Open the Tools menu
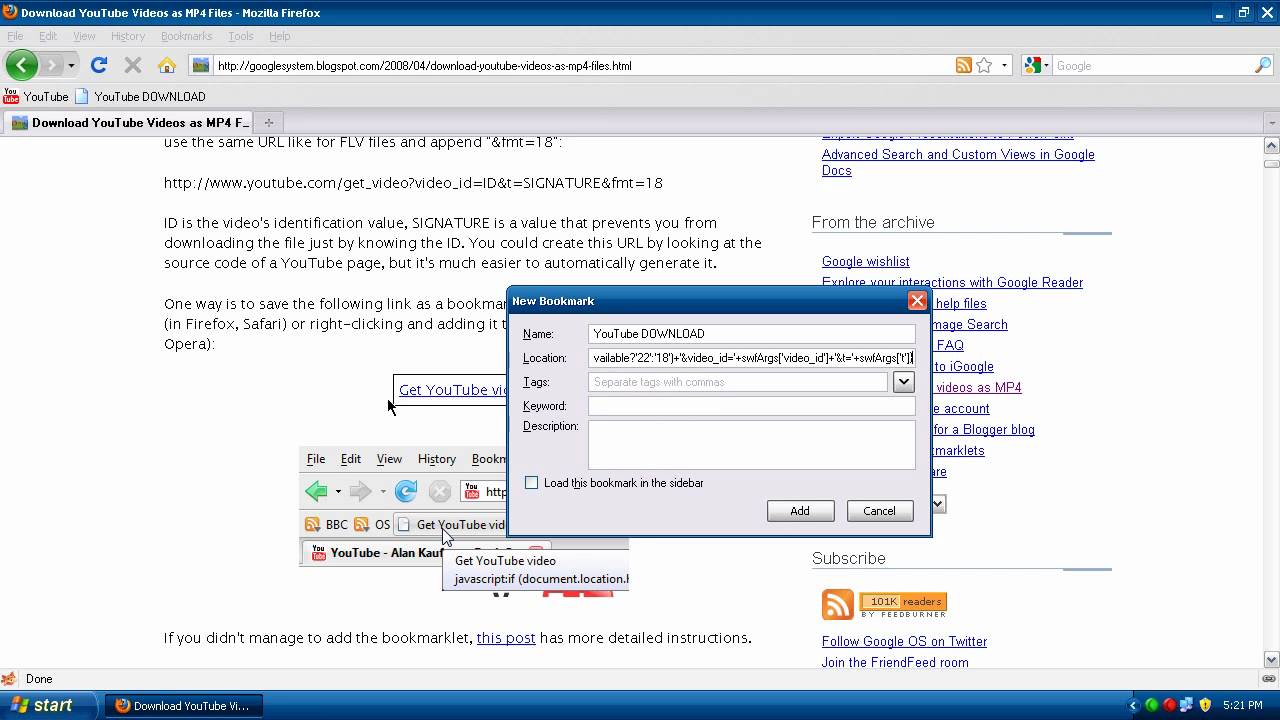The image size is (1280, 720). pos(241,36)
